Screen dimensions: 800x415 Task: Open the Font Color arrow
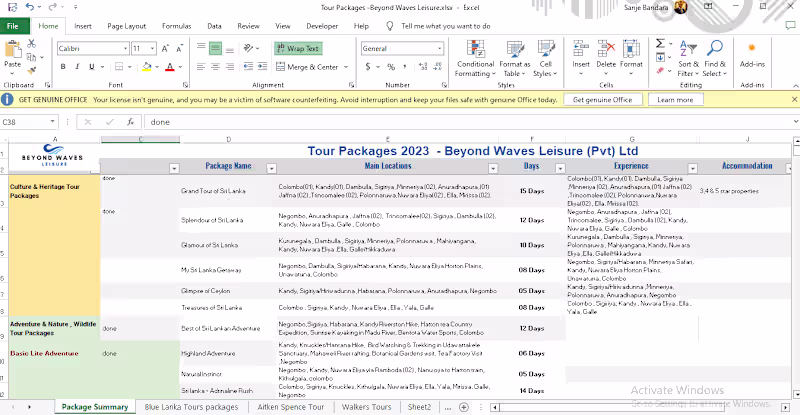coord(180,67)
